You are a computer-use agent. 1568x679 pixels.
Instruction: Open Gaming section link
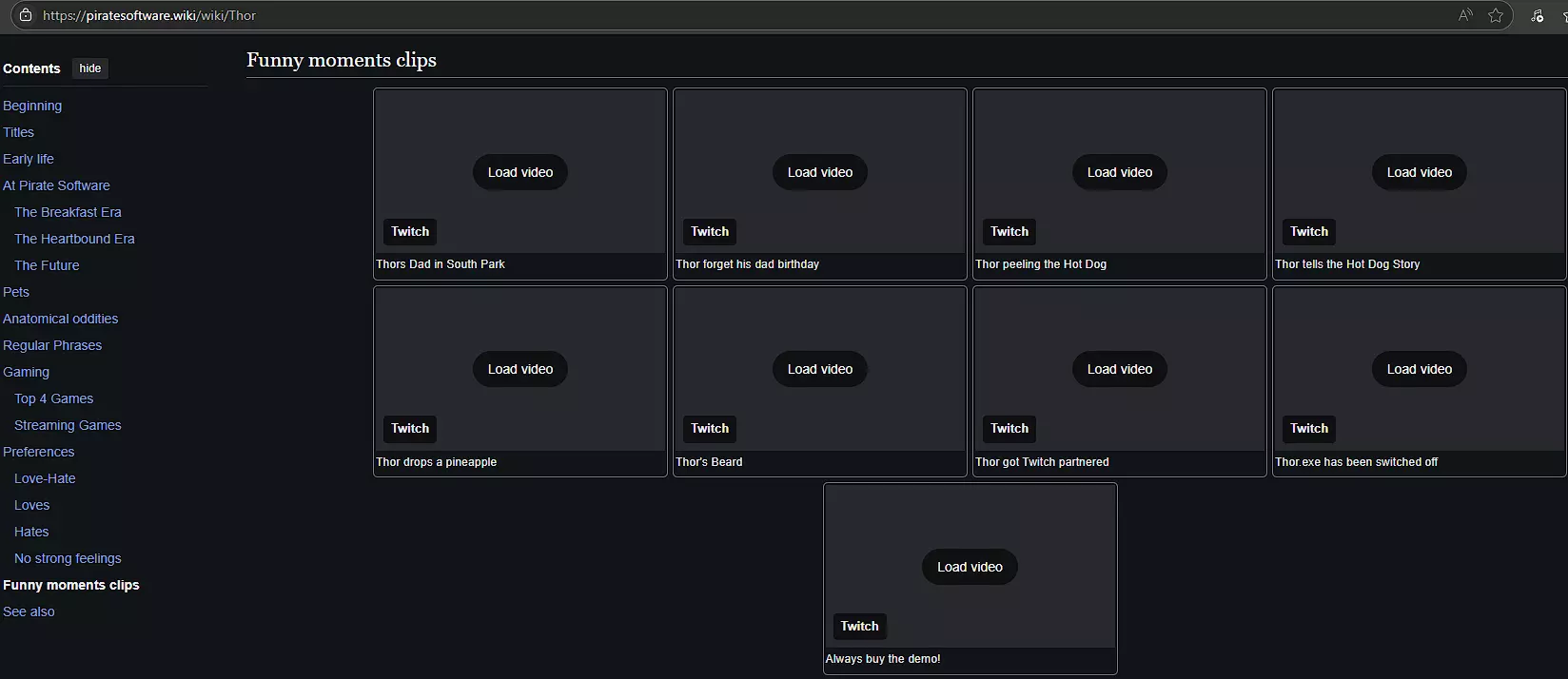[26, 372]
